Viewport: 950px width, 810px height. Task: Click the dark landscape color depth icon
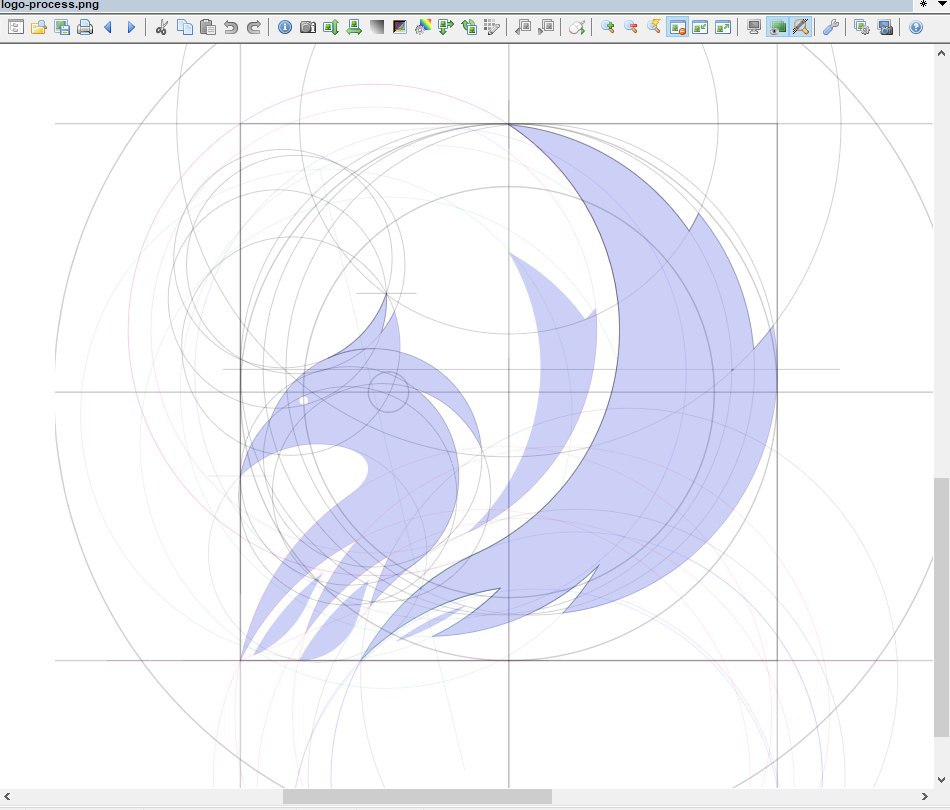[x=400, y=27]
